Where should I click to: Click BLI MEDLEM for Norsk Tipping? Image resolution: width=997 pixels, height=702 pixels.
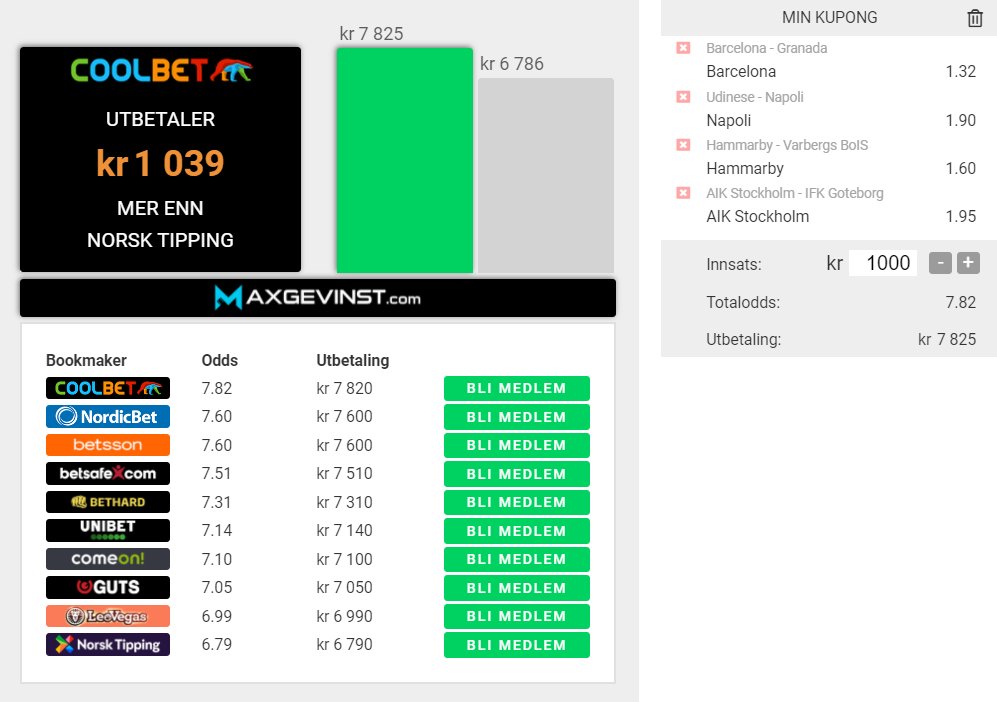[x=516, y=645]
